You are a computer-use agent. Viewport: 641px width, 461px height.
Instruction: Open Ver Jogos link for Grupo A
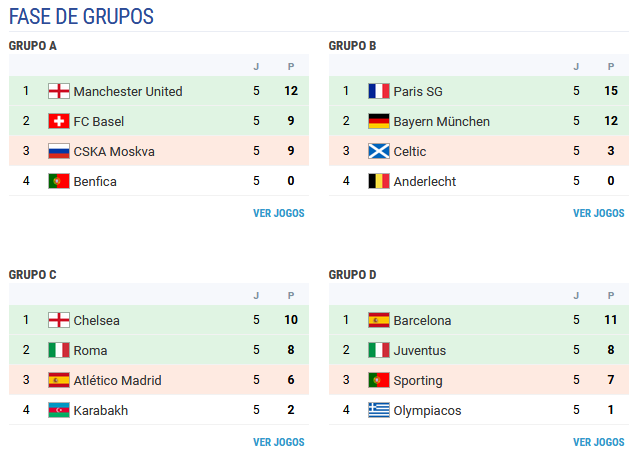279,213
